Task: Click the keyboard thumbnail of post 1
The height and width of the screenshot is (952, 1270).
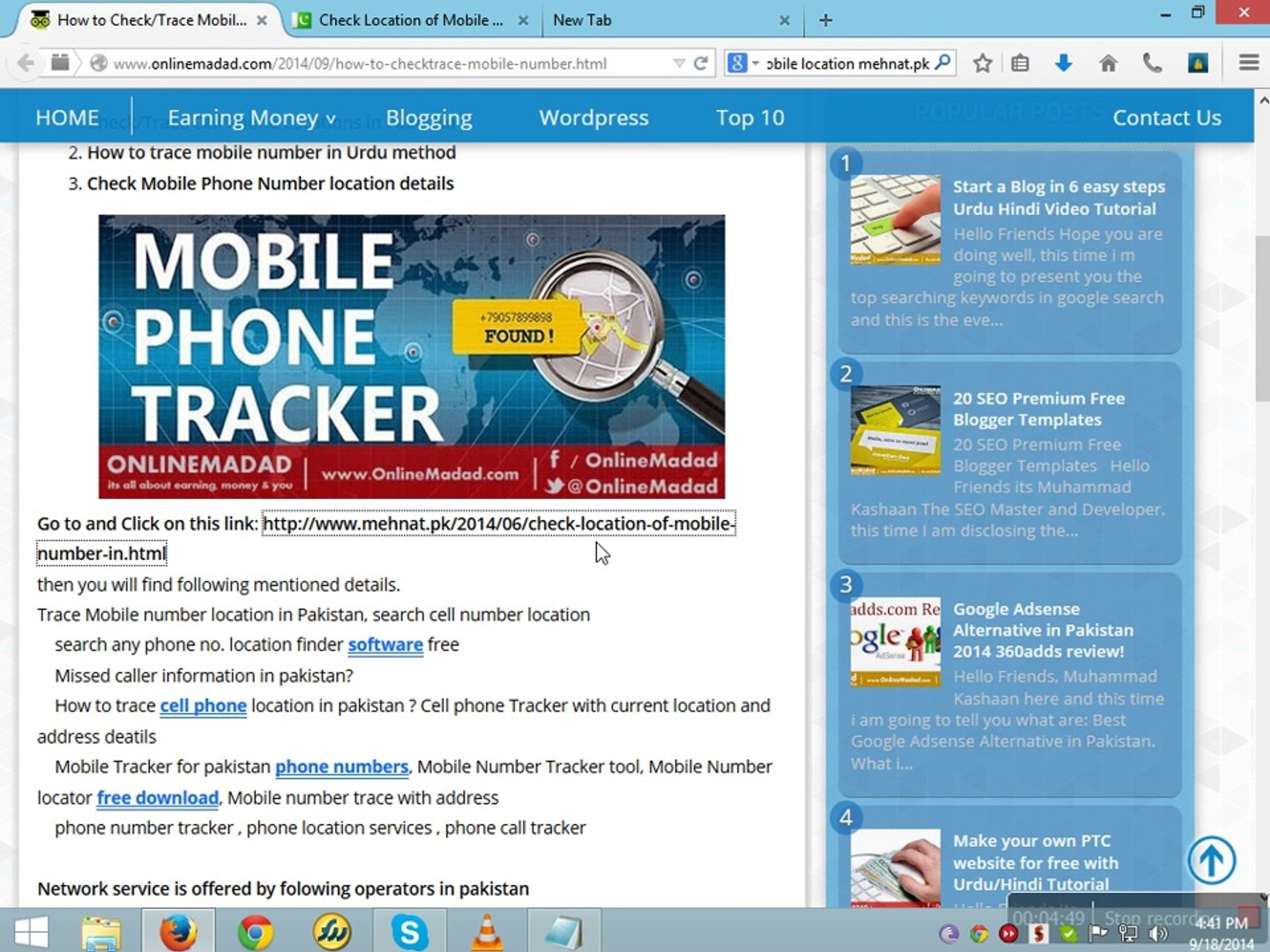Action: (x=895, y=219)
